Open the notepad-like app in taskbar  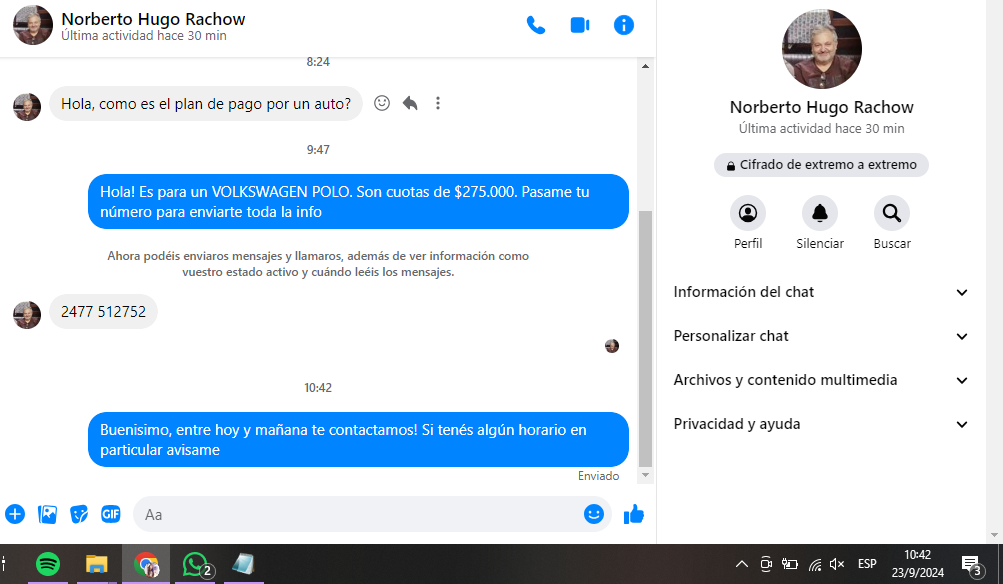click(x=243, y=564)
